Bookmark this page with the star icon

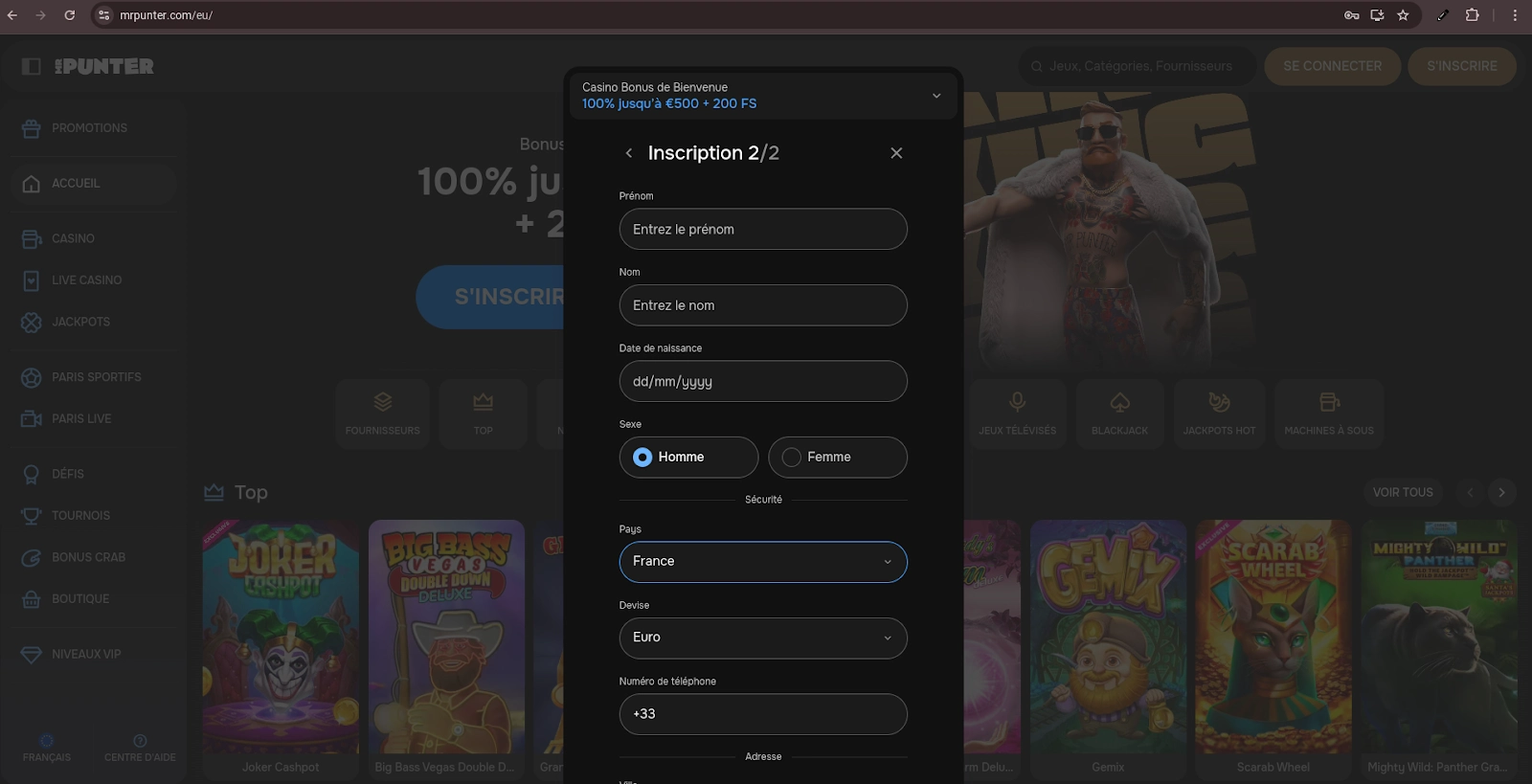coord(1403,15)
